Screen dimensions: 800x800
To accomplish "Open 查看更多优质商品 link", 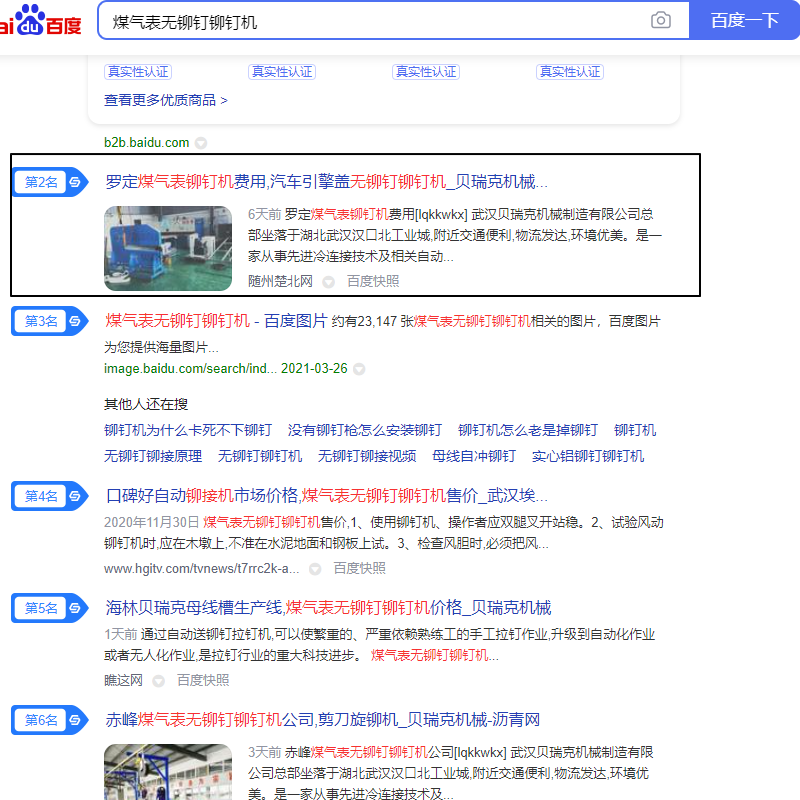I will pyautogui.click(x=165, y=100).
